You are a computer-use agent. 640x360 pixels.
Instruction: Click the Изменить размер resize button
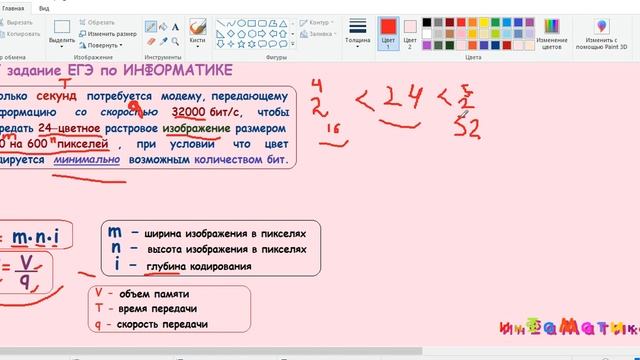tap(108, 34)
